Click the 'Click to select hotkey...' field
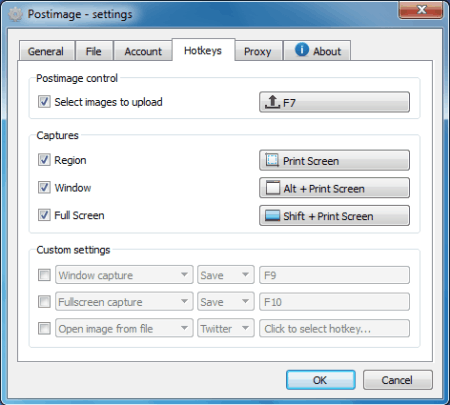 coord(334,329)
